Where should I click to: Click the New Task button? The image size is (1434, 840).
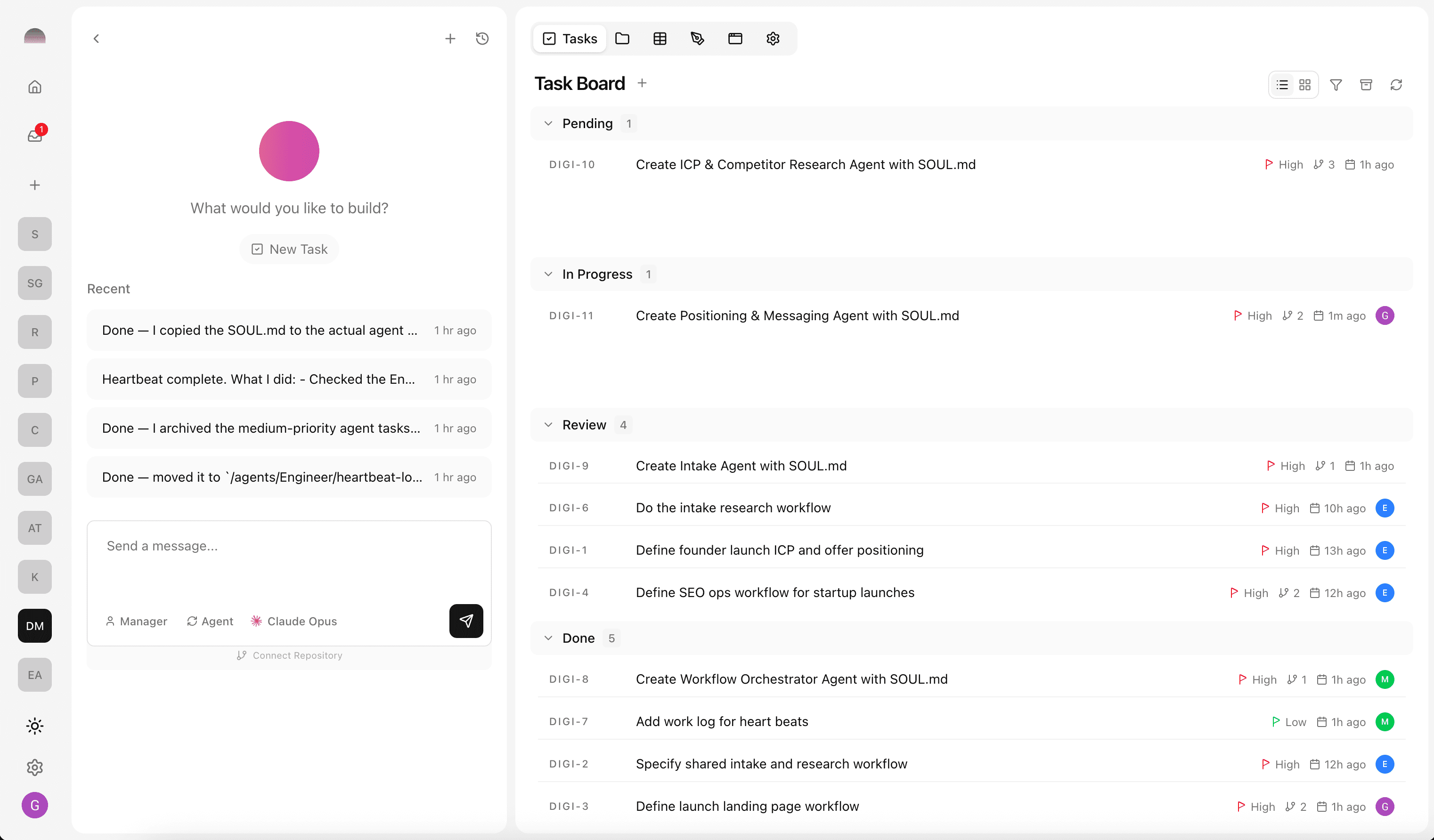point(289,249)
